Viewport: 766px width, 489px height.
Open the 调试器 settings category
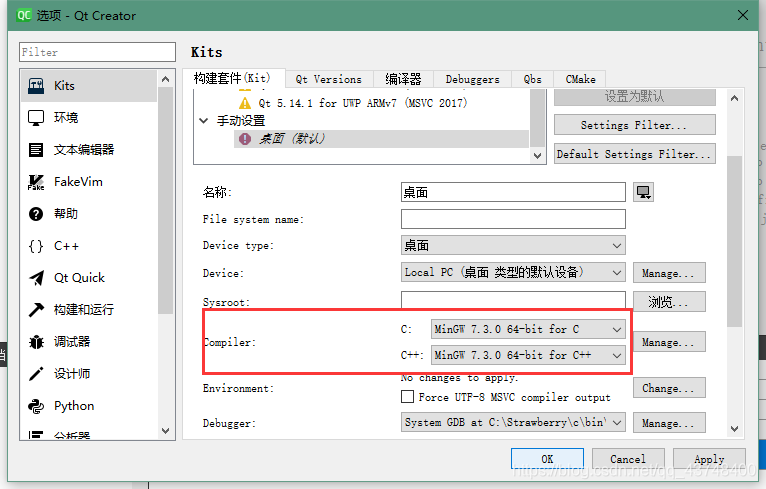coord(89,342)
